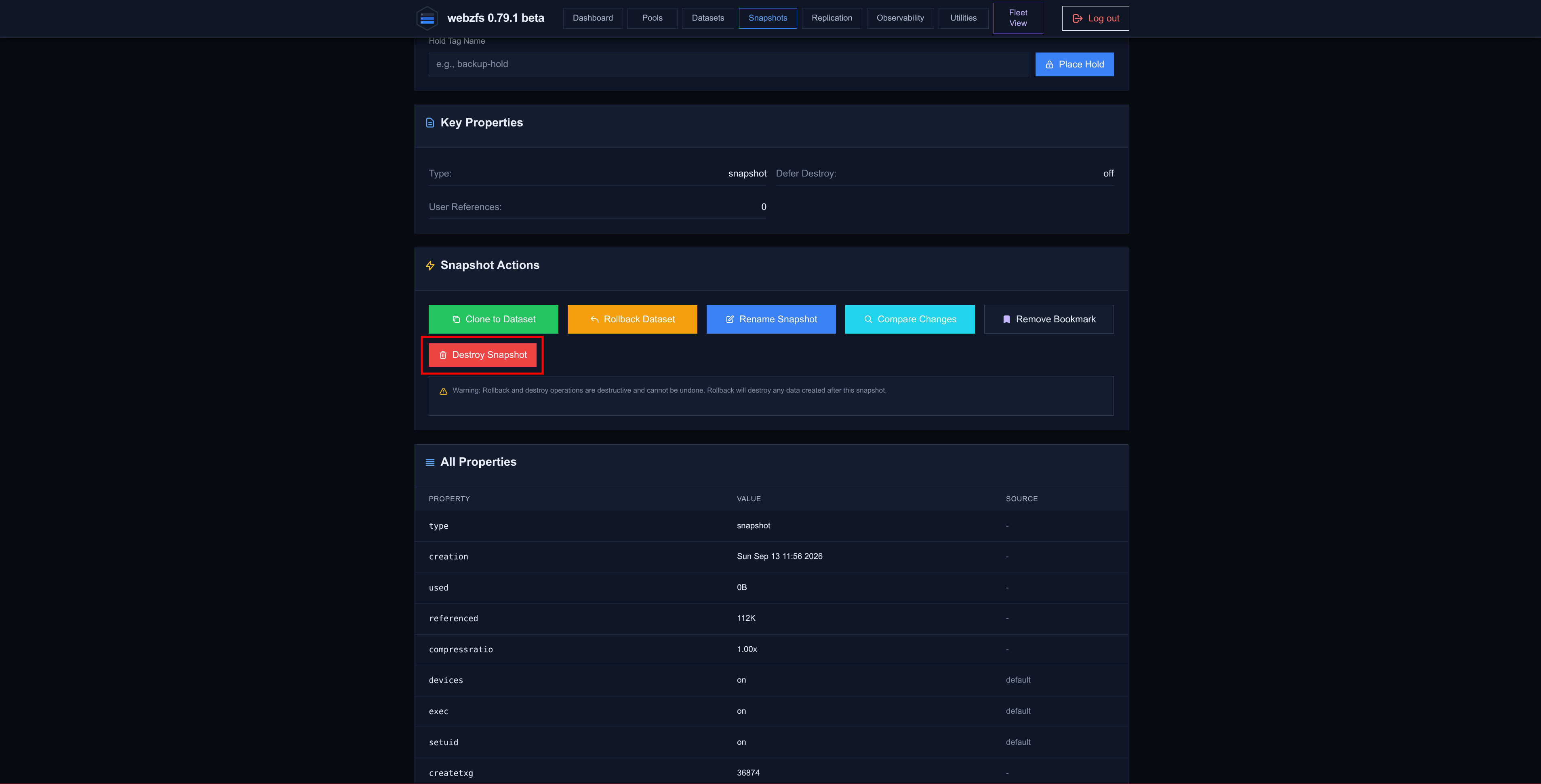Click Rollback Dataset button
This screenshot has height=784, width=1541.
click(632, 319)
